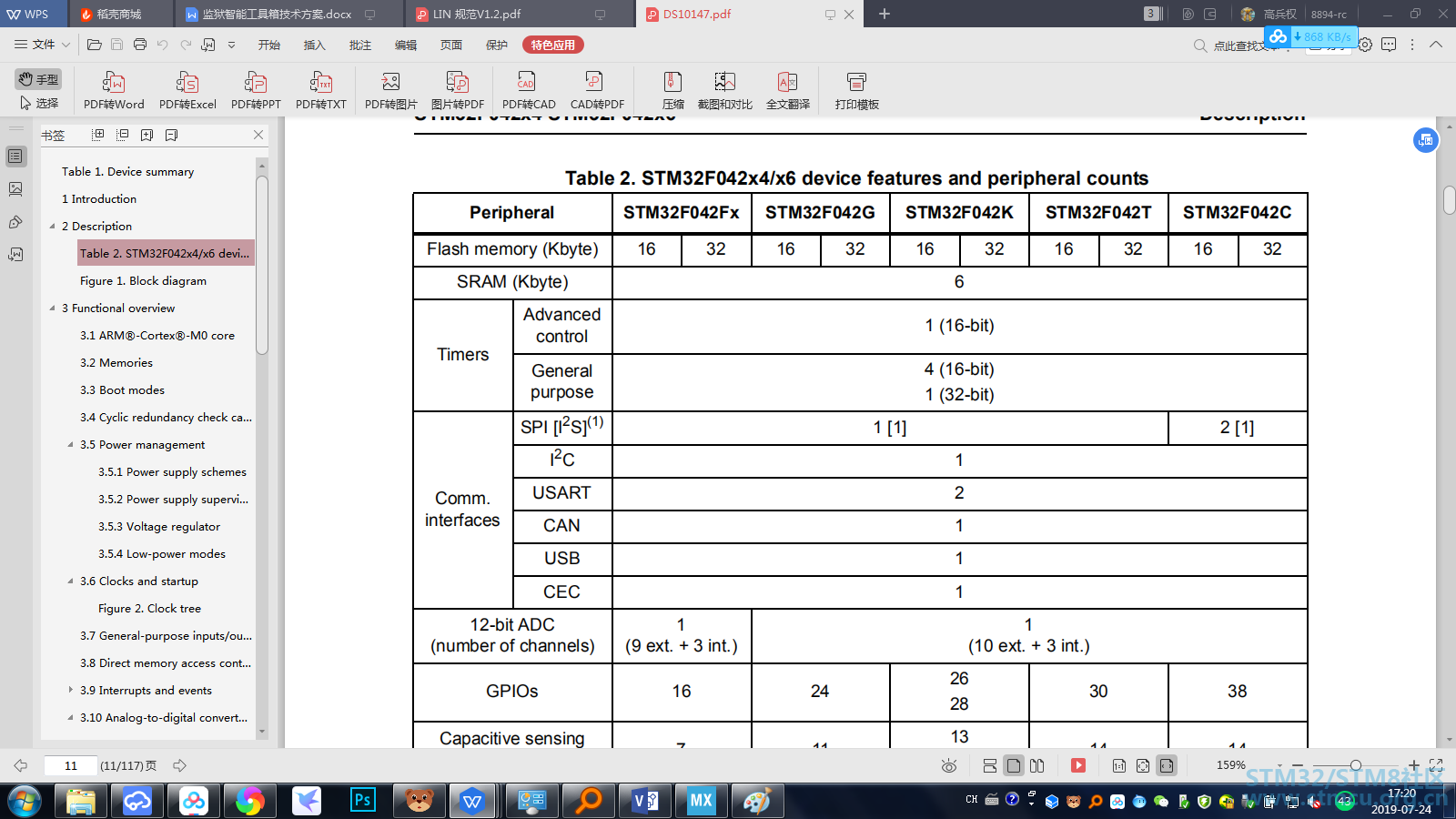1456x819 pixels.
Task: Select the 特色应用 ribbon tab
Action: [x=553, y=45]
